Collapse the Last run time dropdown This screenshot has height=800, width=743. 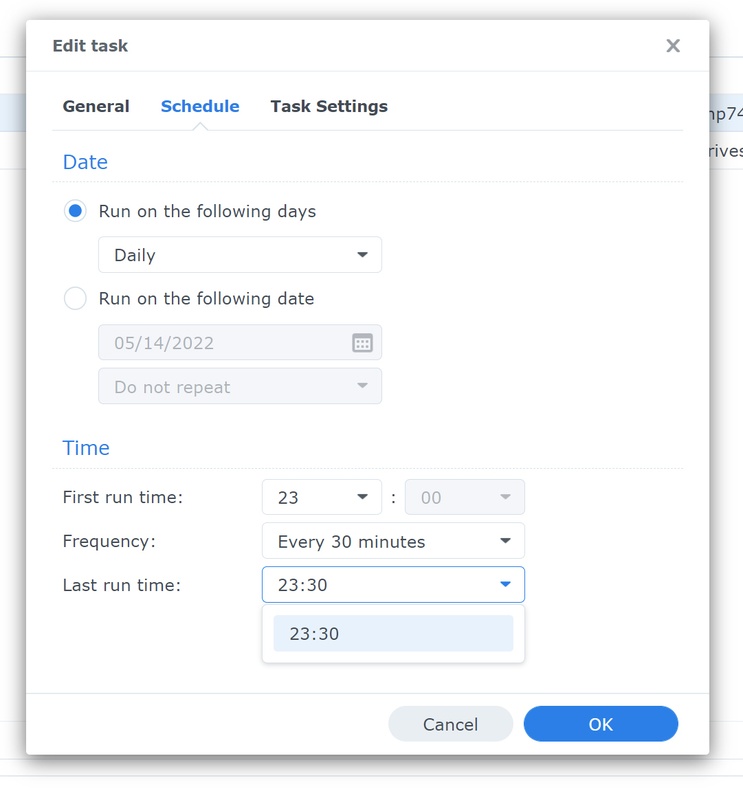(x=392, y=585)
